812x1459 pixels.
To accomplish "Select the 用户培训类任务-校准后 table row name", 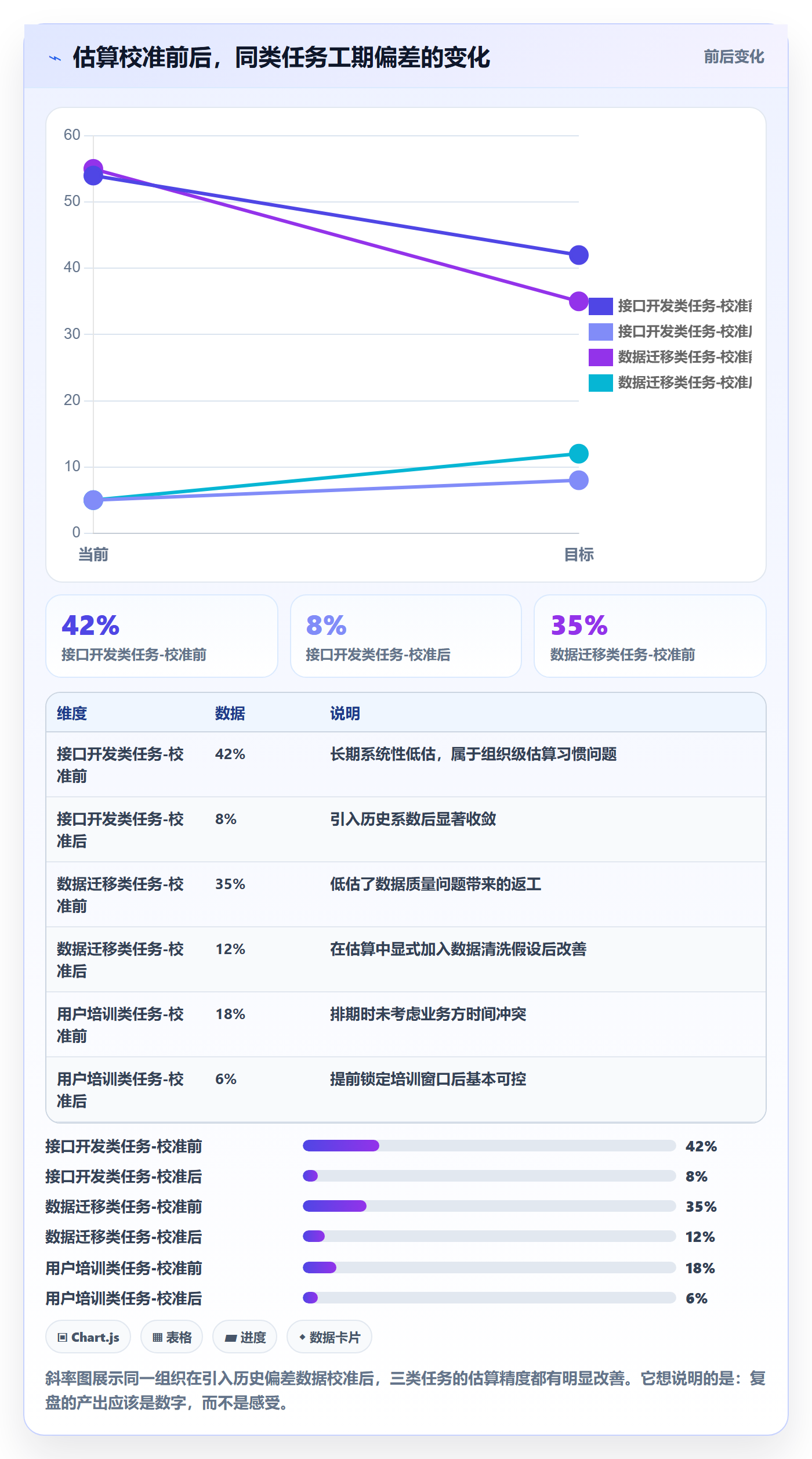I will [120, 1090].
